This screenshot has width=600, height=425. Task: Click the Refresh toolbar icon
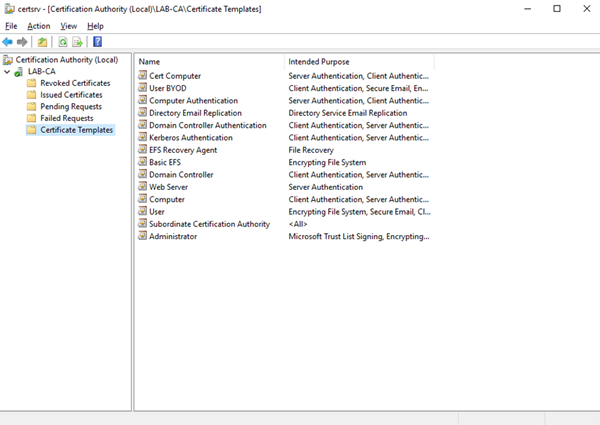[62, 42]
